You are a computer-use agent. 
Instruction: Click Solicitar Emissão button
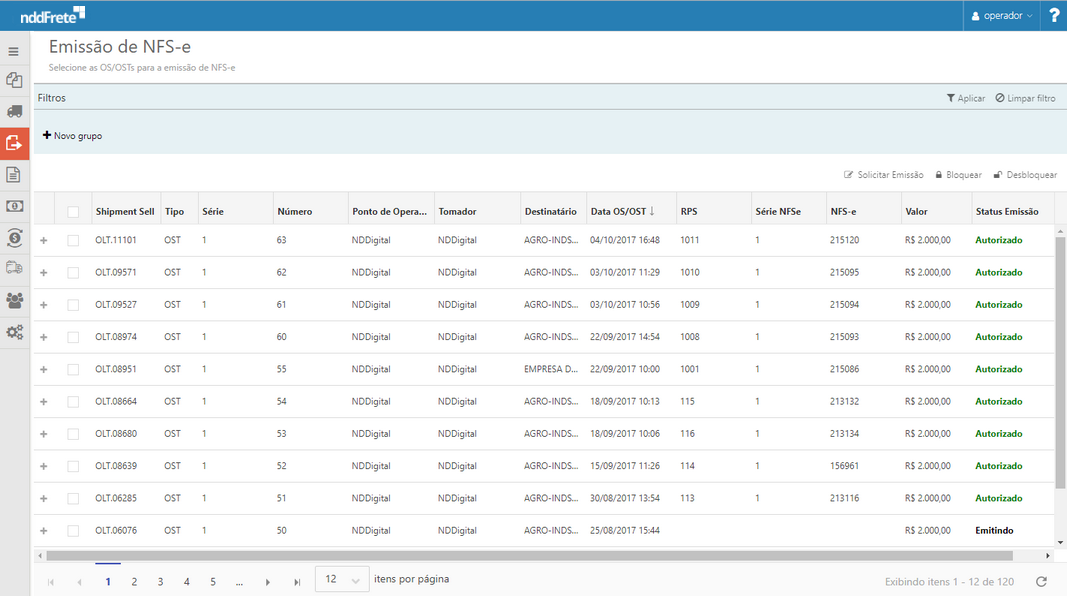tap(884, 175)
